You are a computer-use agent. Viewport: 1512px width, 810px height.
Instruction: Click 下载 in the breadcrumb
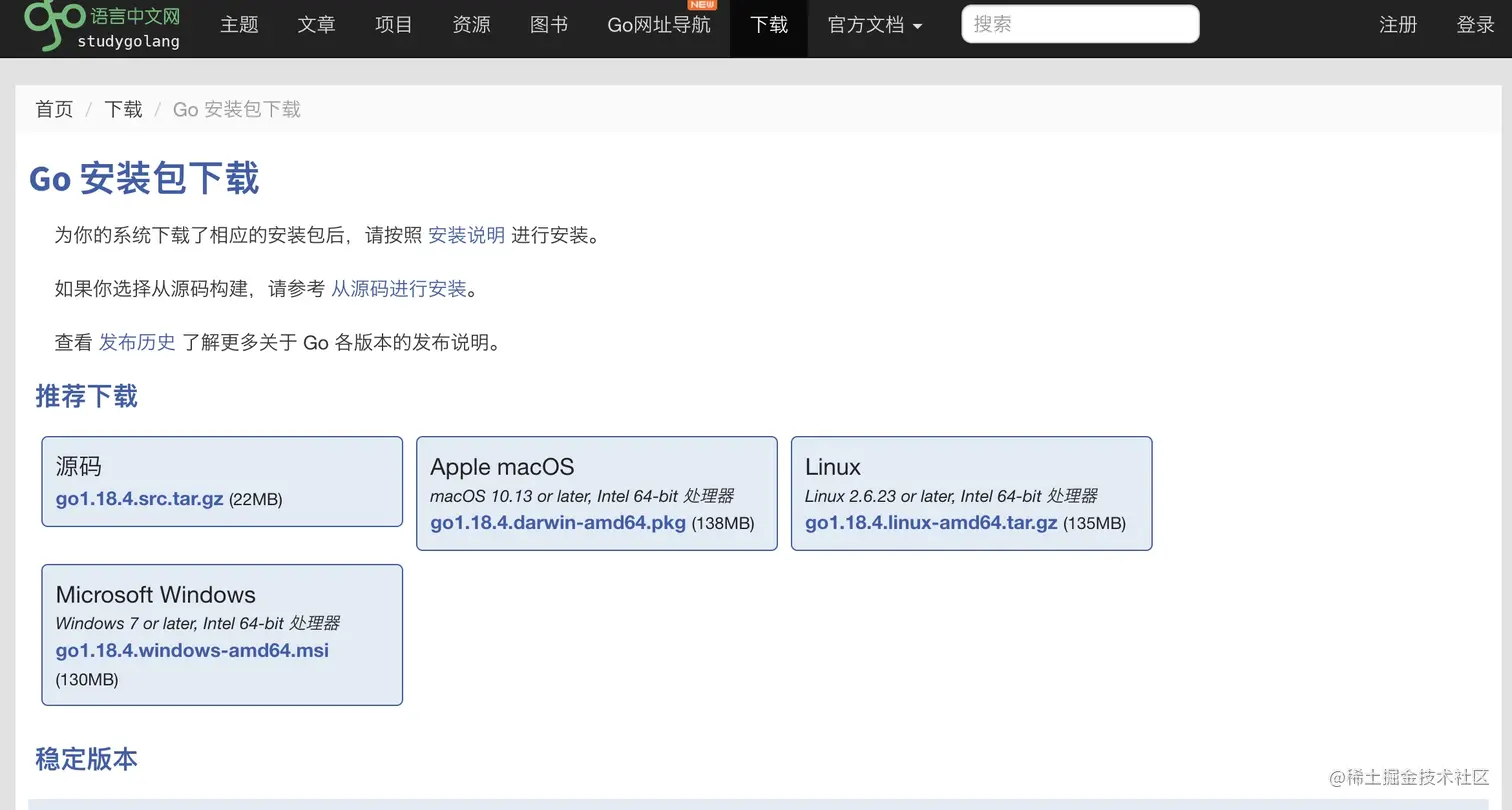(x=123, y=109)
